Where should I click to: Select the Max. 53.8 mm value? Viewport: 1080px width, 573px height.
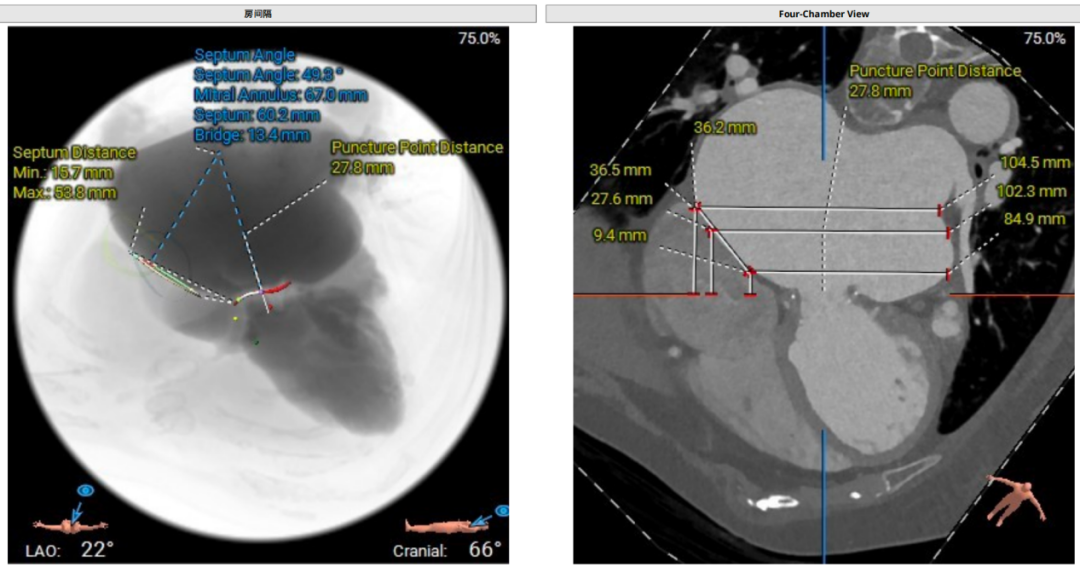tap(65, 193)
